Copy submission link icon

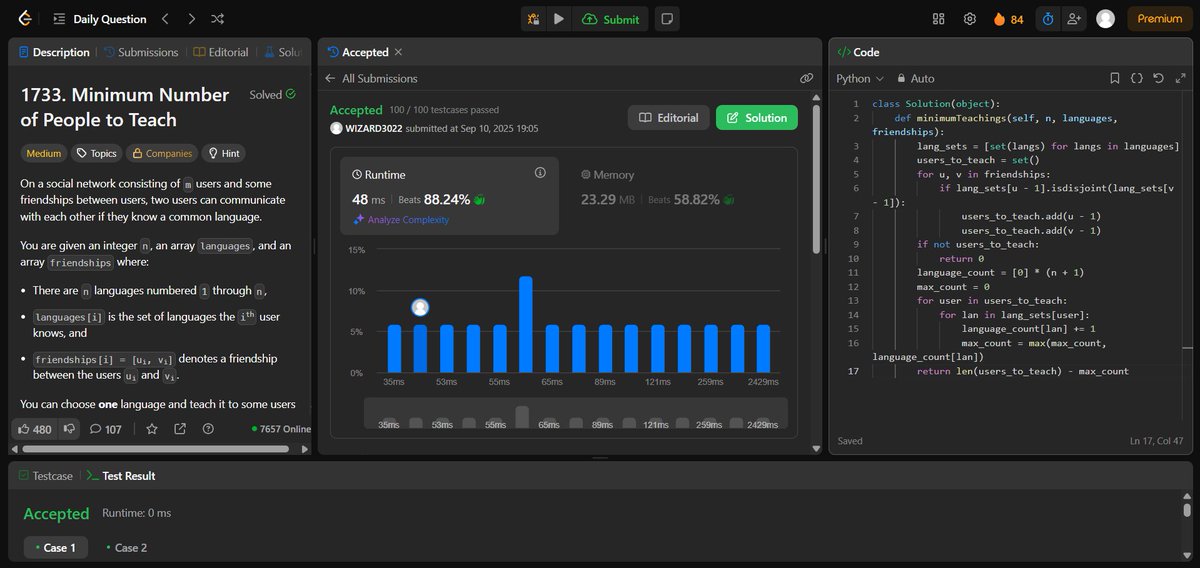pyautogui.click(x=806, y=78)
